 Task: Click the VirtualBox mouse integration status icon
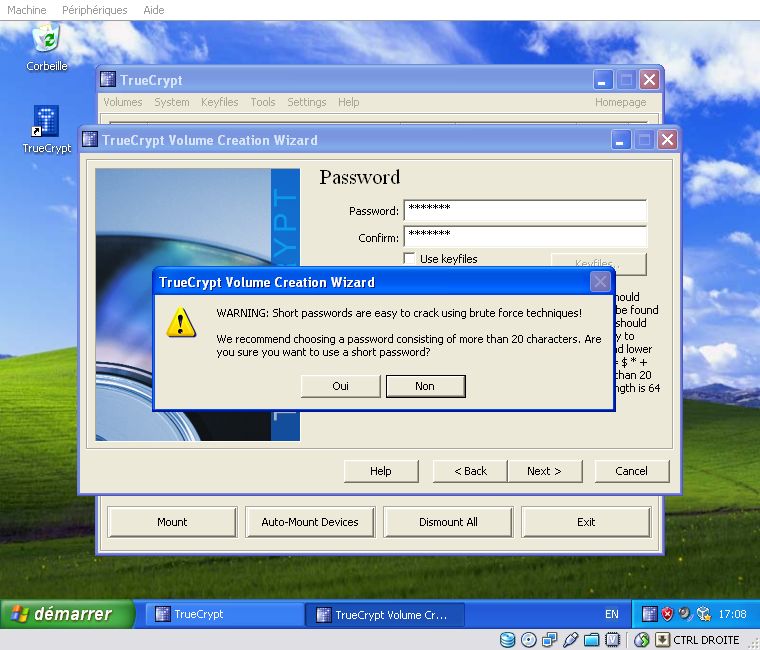[641, 640]
